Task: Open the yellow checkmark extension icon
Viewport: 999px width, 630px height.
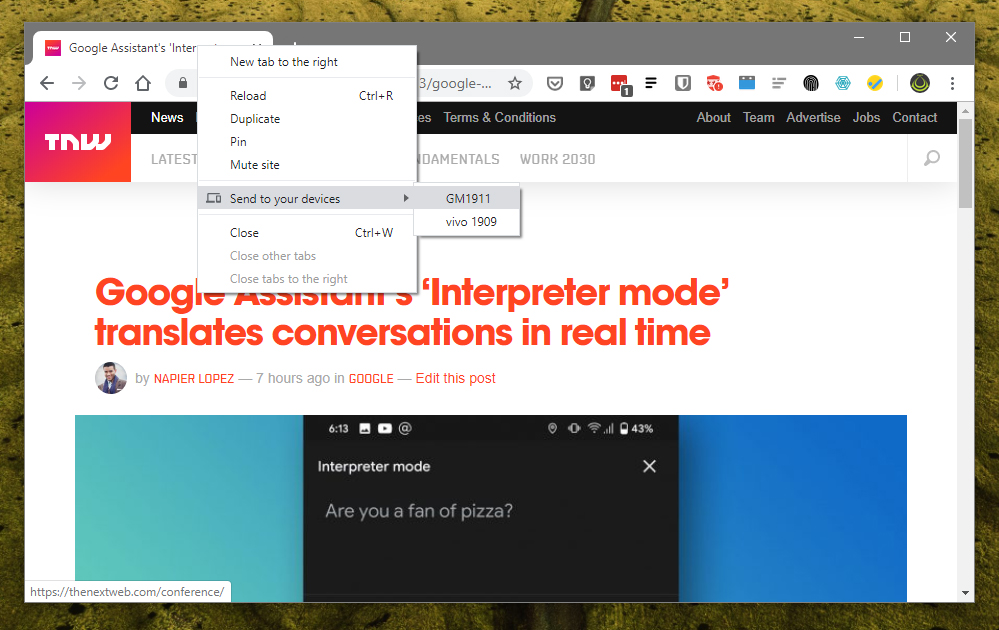Action: tap(875, 83)
